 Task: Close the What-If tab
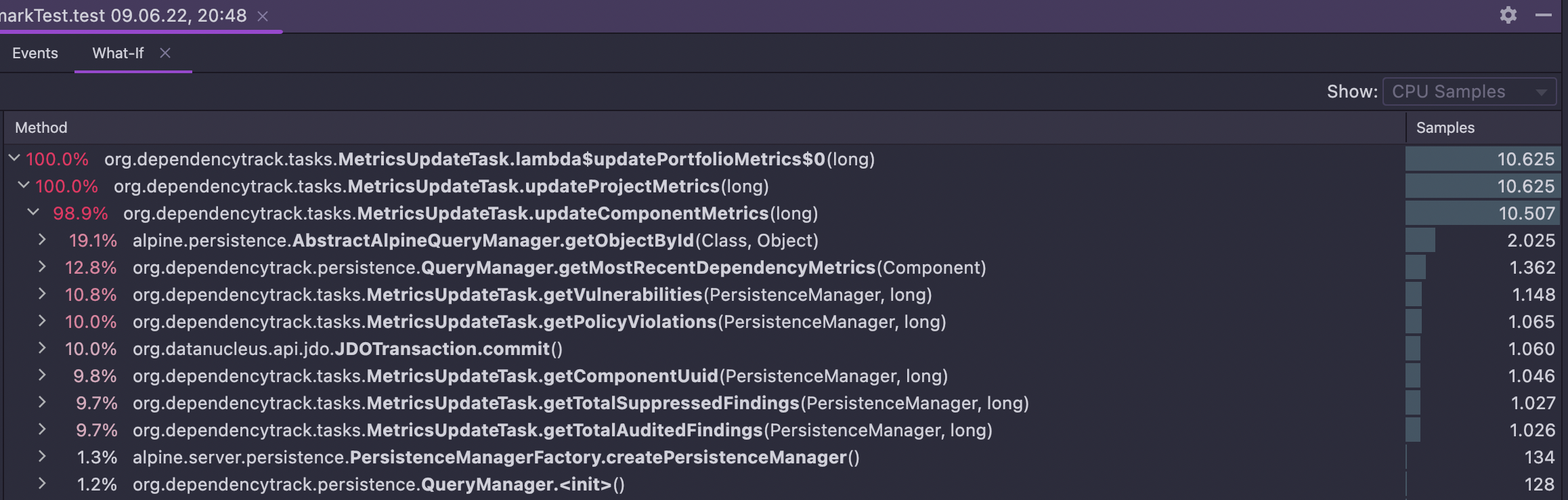(x=165, y=53)
